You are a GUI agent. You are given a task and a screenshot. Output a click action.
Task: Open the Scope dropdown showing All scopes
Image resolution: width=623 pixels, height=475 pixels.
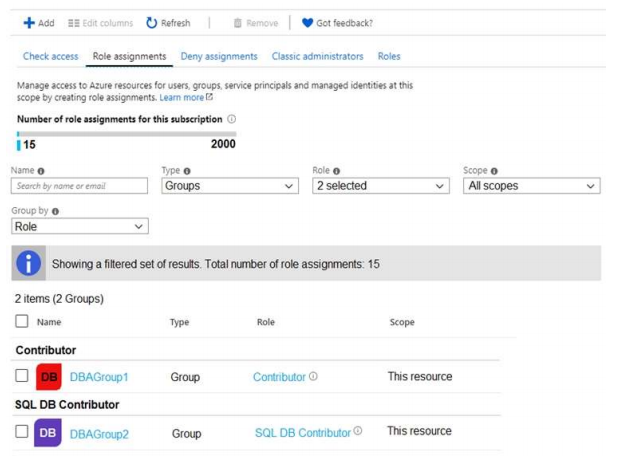(532, 186)
